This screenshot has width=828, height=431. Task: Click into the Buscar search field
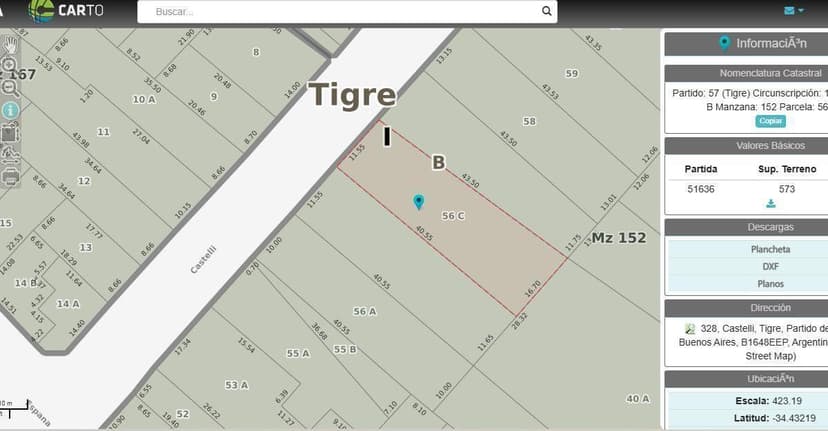(x=340, y=12)
